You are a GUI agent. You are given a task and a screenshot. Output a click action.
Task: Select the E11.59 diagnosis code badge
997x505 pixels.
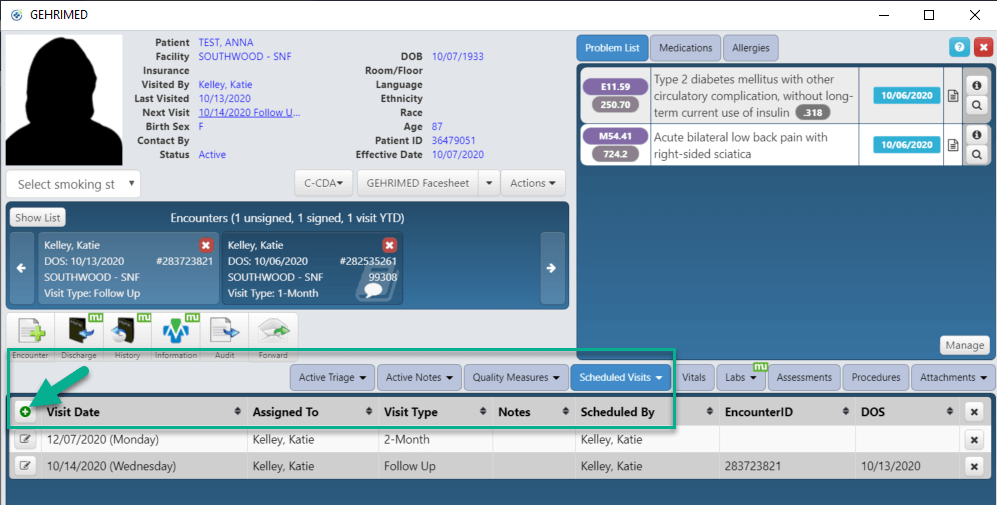click(615, 86)
